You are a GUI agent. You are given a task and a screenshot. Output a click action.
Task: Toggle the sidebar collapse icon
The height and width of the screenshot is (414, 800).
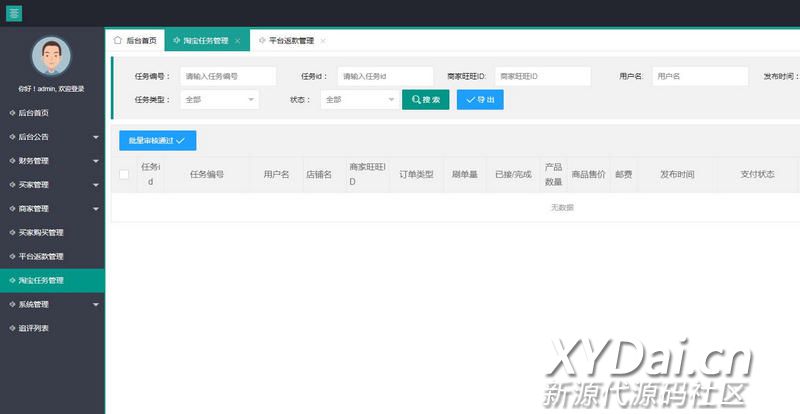(x=14, y=13)
